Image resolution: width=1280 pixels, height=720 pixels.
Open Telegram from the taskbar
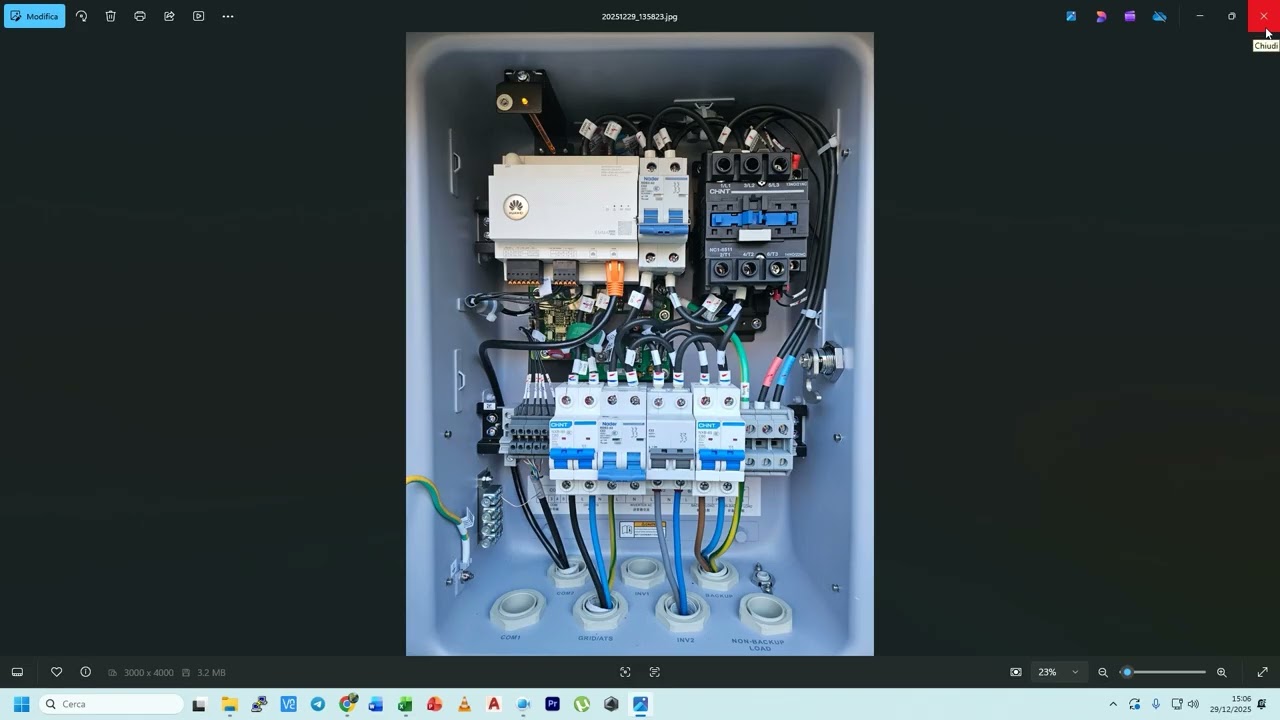[x=317, y=704]
